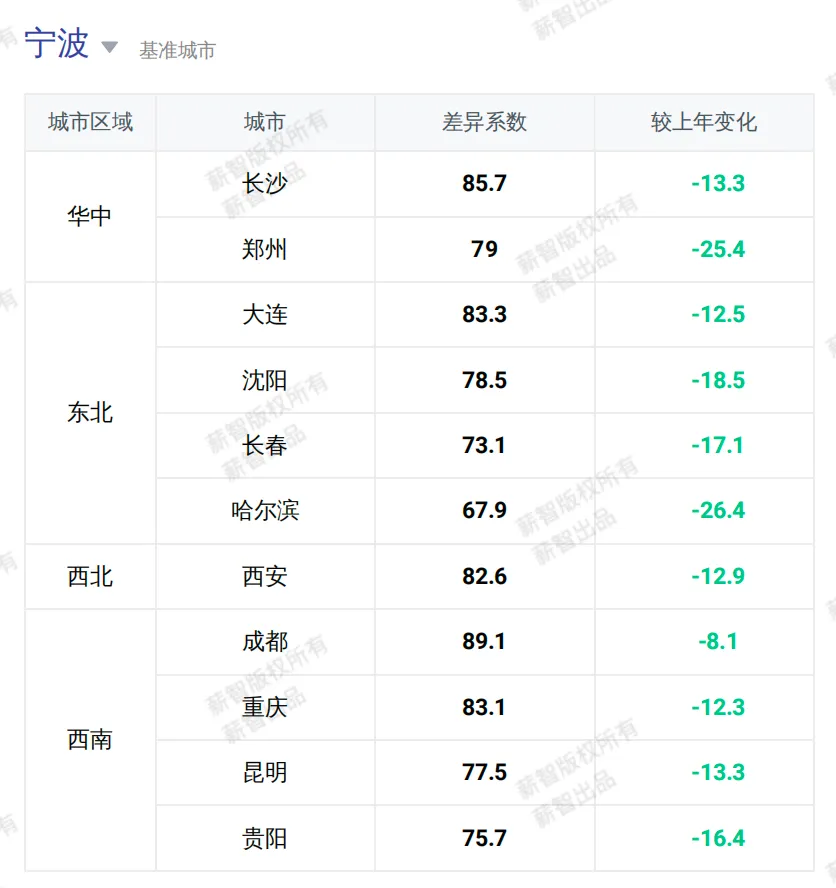The image size is (836, 888).
Task: Click the 较上年变化 column header
Action: pyautogui.click(x=704, y=122)
